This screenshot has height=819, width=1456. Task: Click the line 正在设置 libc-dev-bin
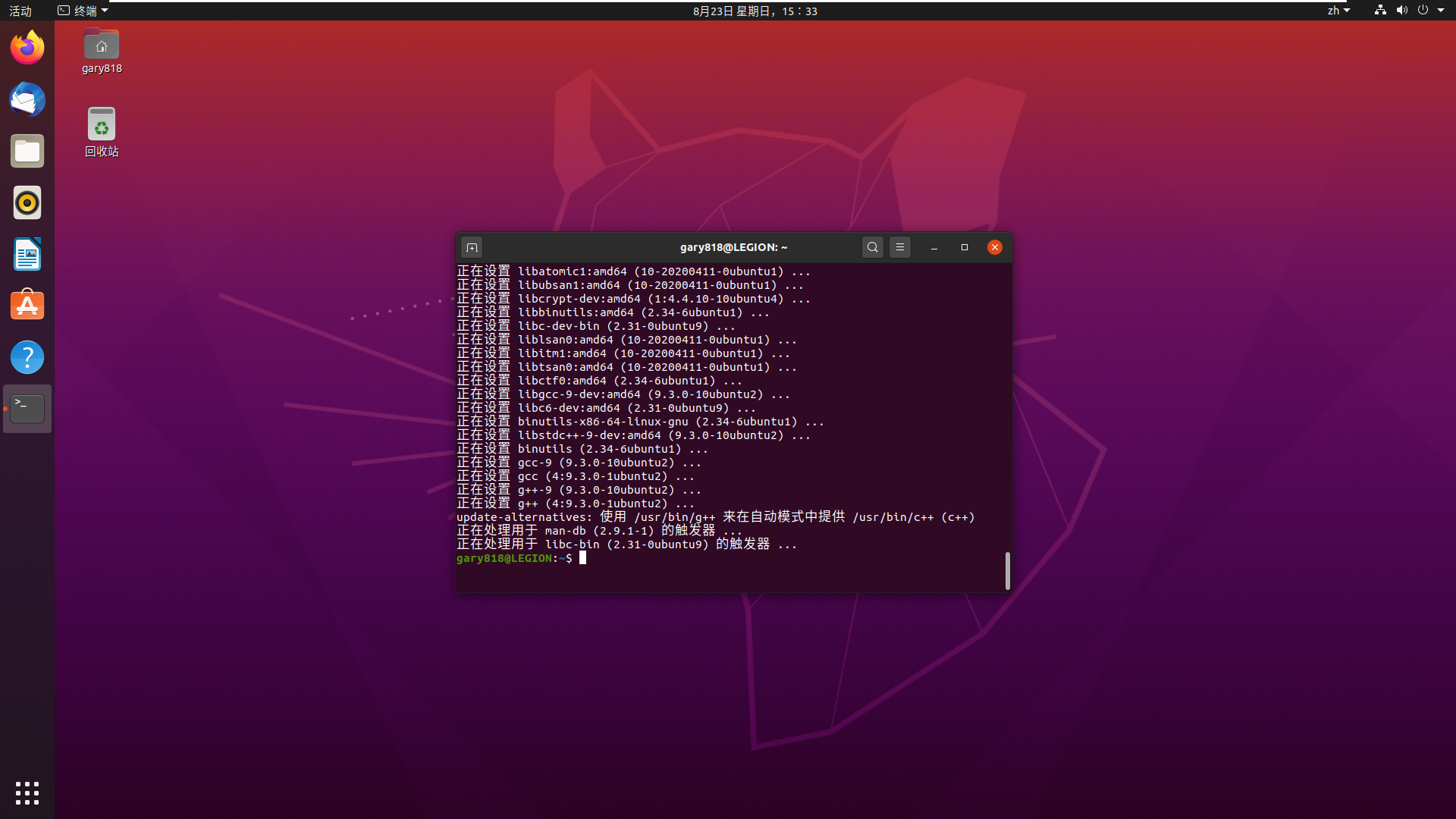click(595, 326)
